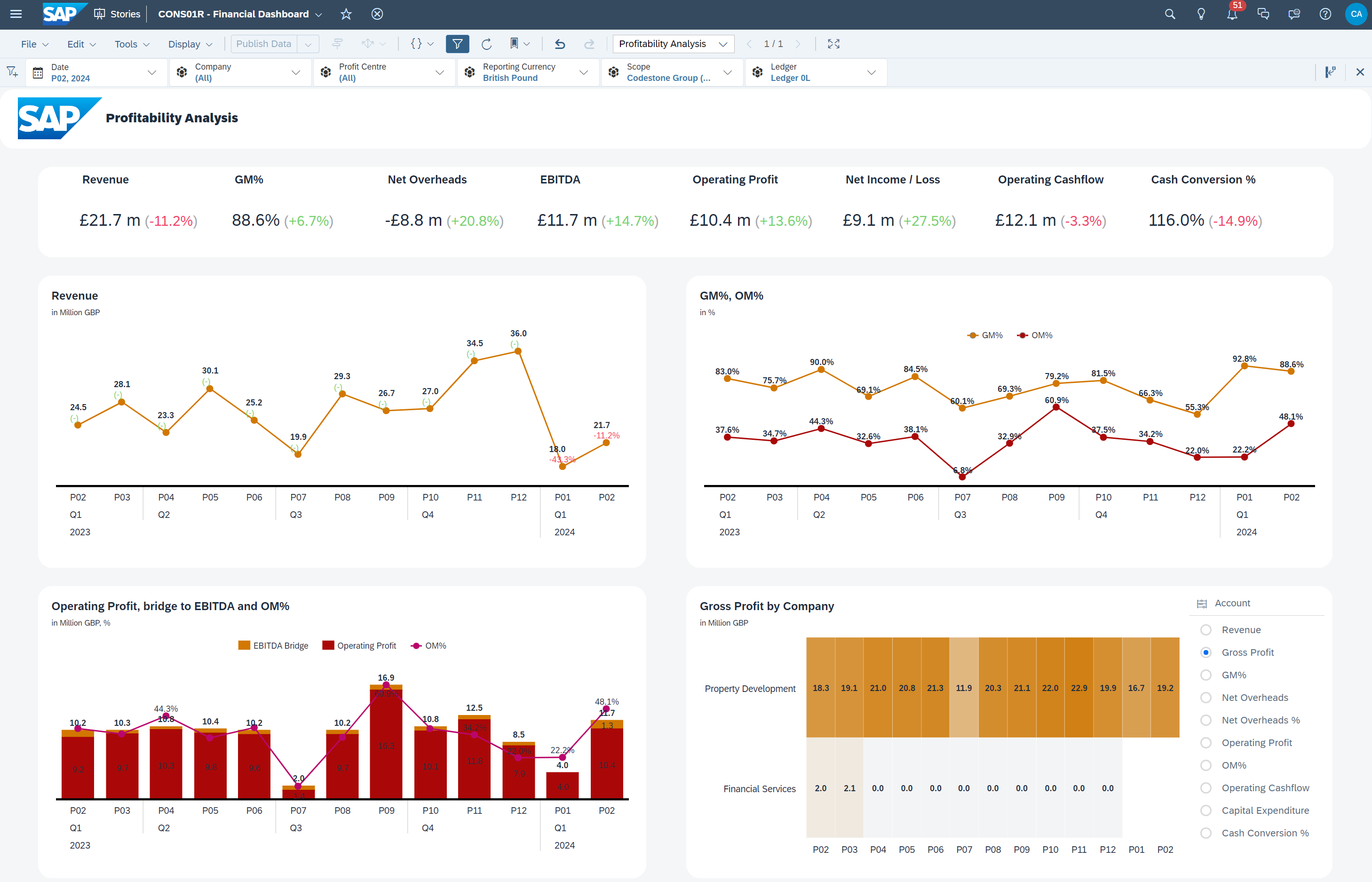Click the curly braces script icon
This screenshot has width=1372, height=882.
click(416, 44)
